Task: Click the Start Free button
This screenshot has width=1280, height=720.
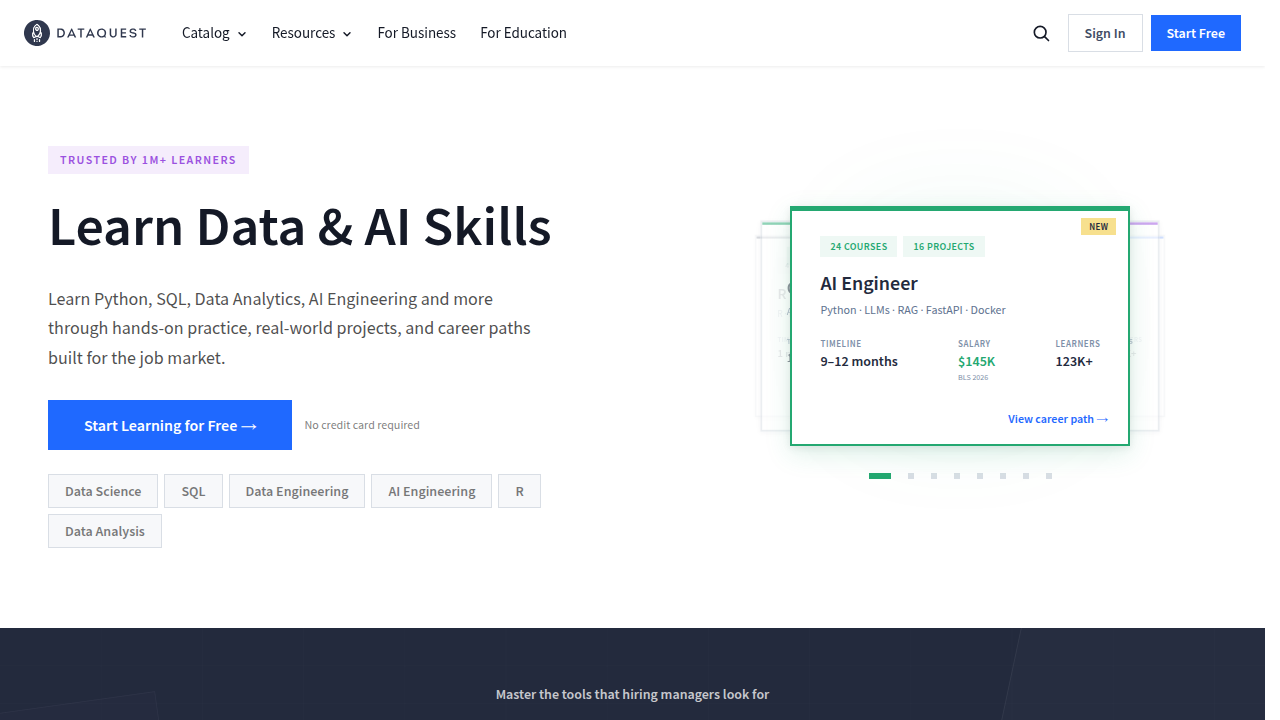Action: click(x=1196, y=33)
